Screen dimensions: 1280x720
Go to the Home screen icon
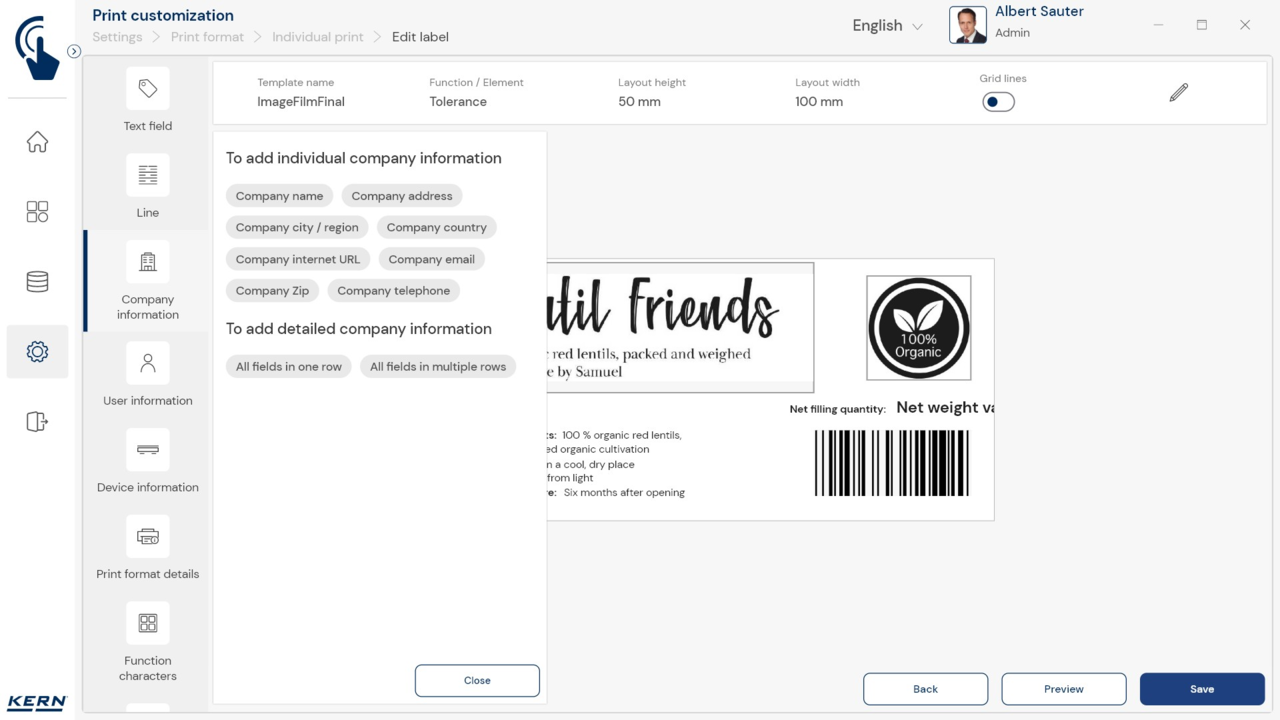click(37, 142)
